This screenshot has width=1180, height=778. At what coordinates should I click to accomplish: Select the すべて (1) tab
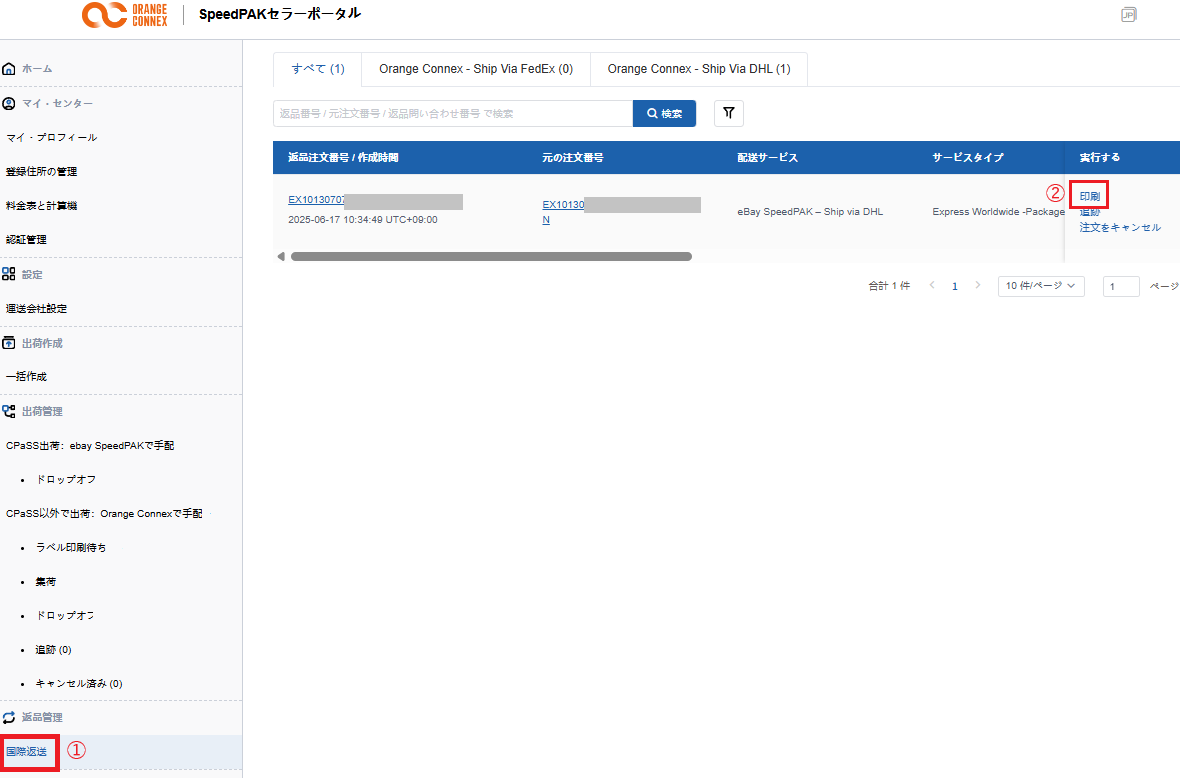318,69
